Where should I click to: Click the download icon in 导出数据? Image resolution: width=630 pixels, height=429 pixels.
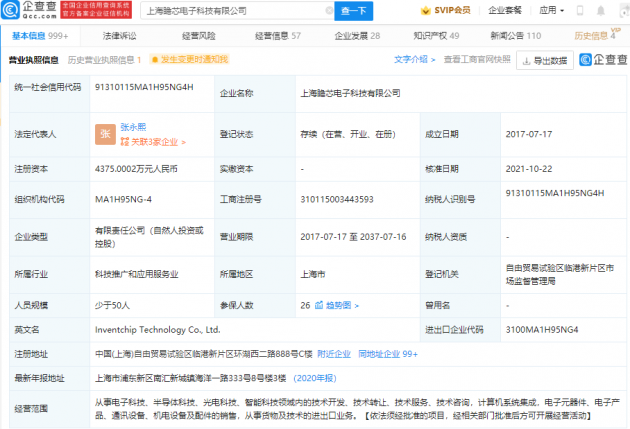pyautogui.click(x=526, y=61)
